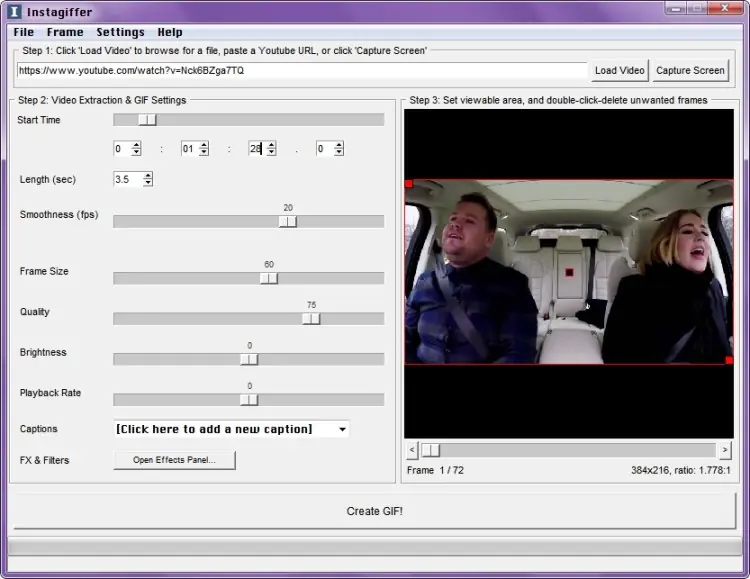
Task: Click the Quality slider handle
Action: (x=311, y=318)
